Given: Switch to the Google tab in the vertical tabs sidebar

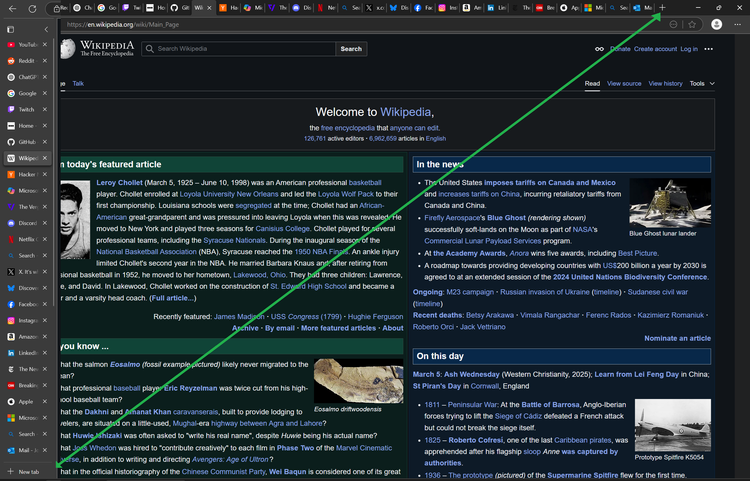Looking at the screenshot, I should point(24,93).
